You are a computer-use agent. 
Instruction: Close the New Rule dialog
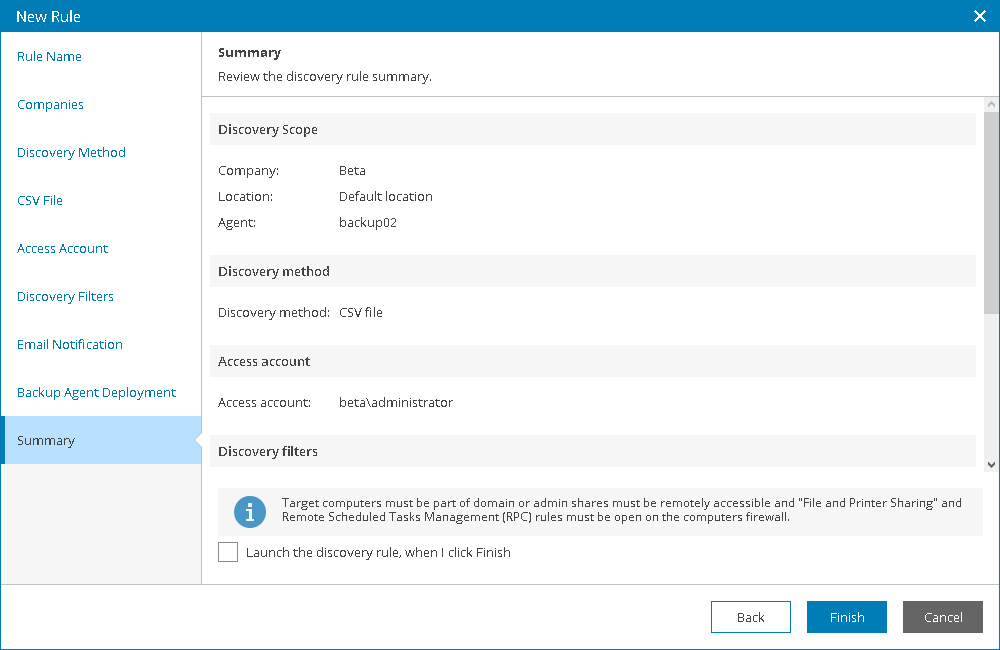tap(980, 16)
